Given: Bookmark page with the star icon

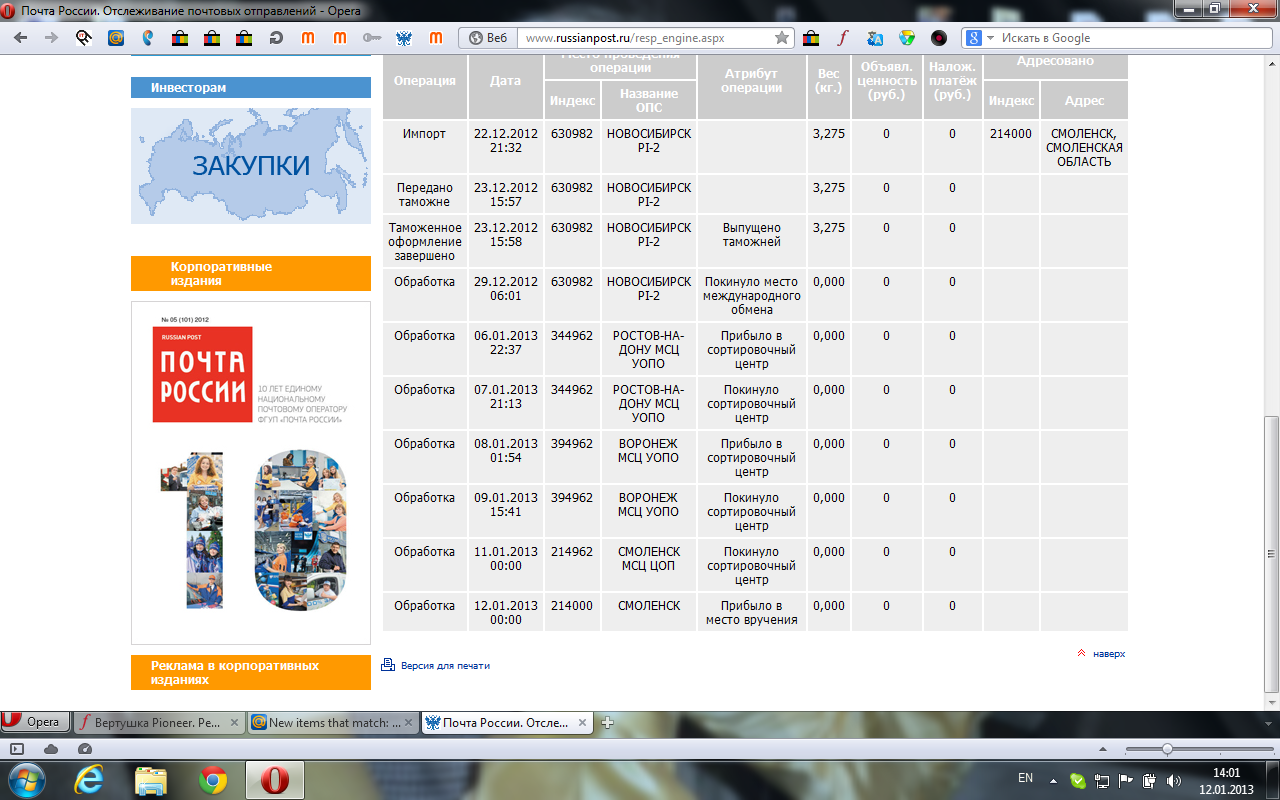Looking at the screenshot, I should [782, 38].
